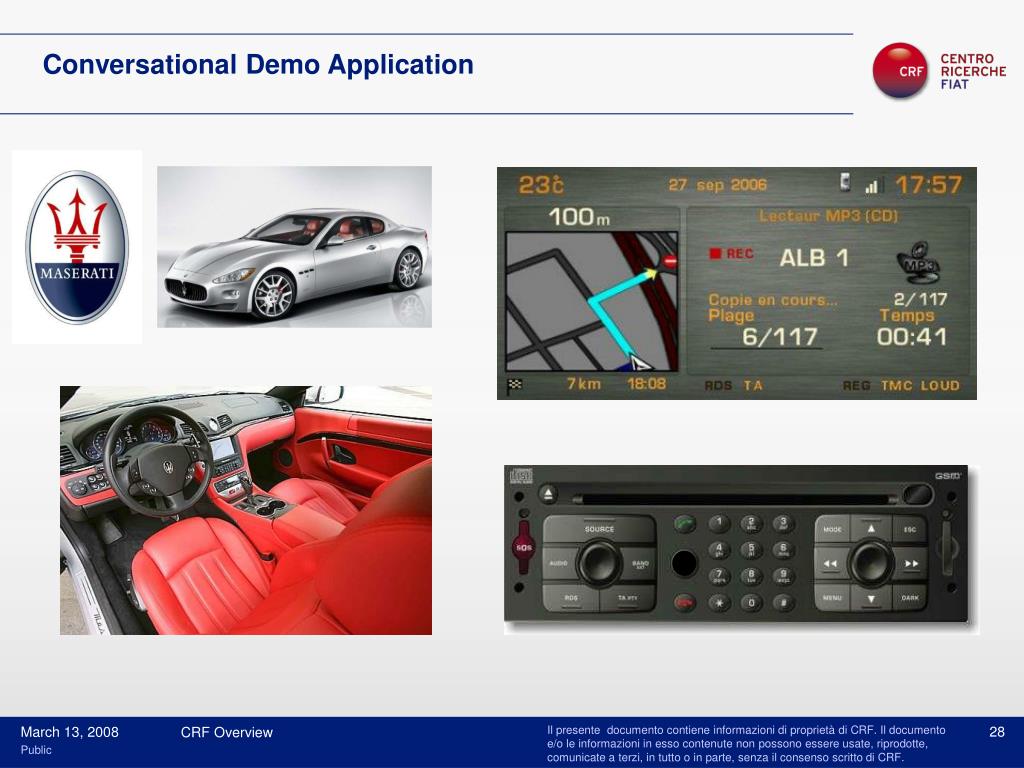Click 'Lecteur MP3 (CD)' heading
The height and width of the screenshot is (768, 1024).
pos(828,216)
